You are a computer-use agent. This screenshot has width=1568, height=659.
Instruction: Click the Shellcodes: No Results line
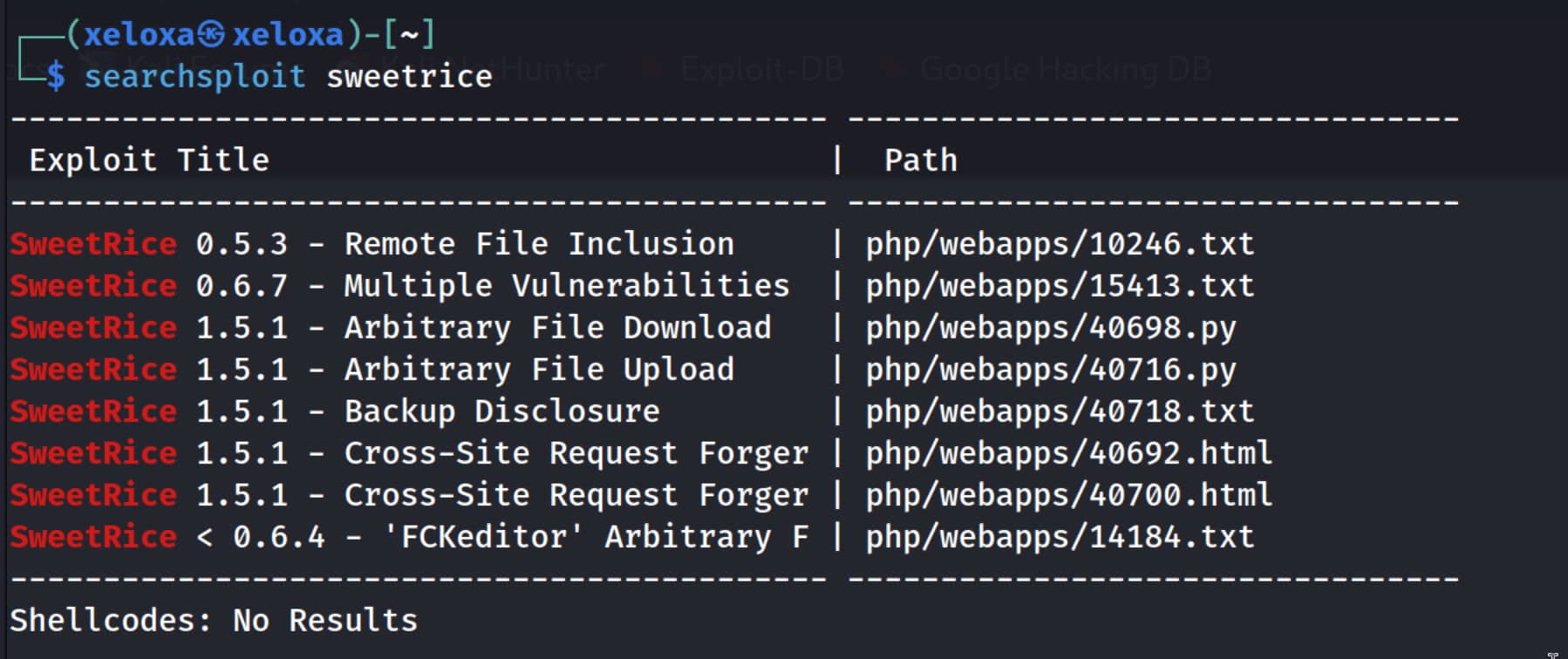(x=214, y=621)
